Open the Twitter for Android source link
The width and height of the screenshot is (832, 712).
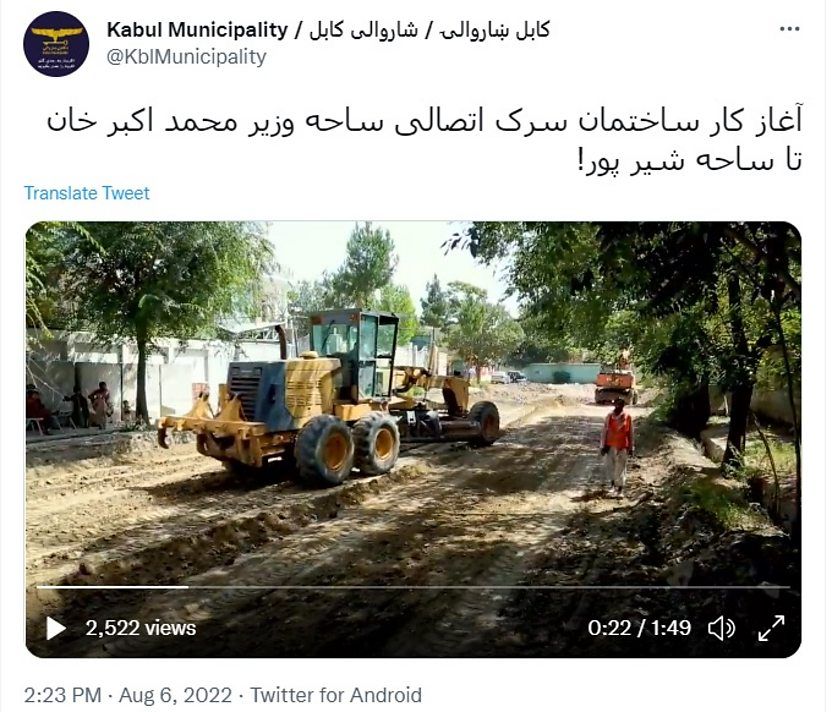coord(336,695)
